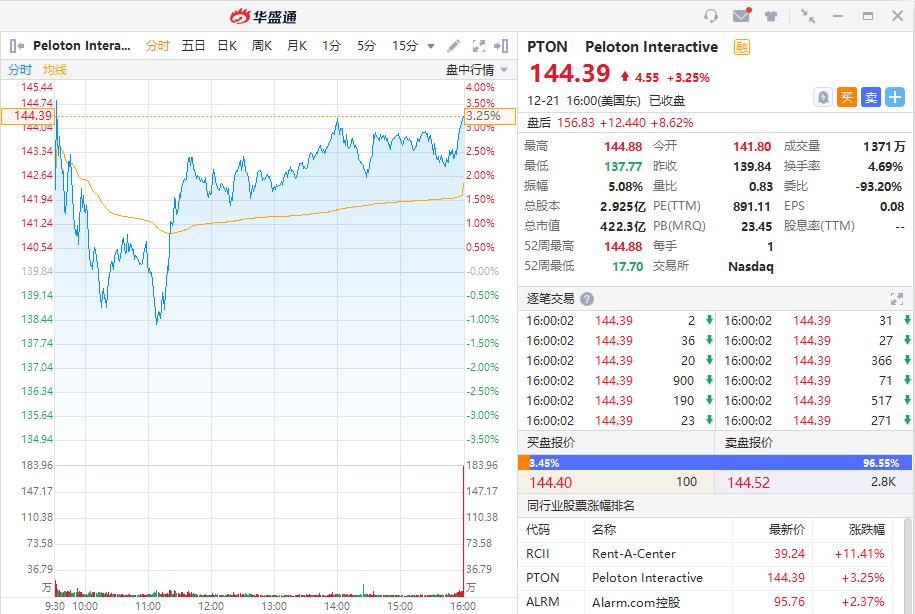Select the pencil drawing tool
This screenshot has width=915, height=614.
tap(453, 46)
